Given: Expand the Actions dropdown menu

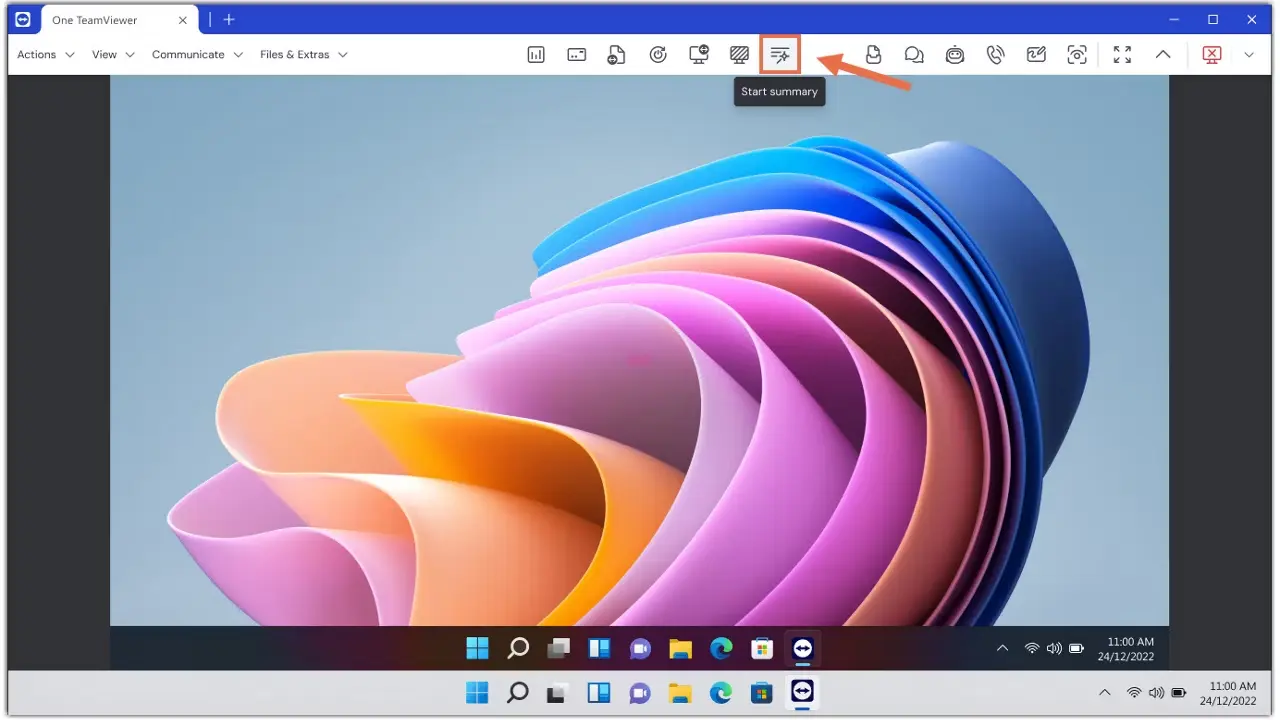Looking at the screenshot, I should pos(46,55).
